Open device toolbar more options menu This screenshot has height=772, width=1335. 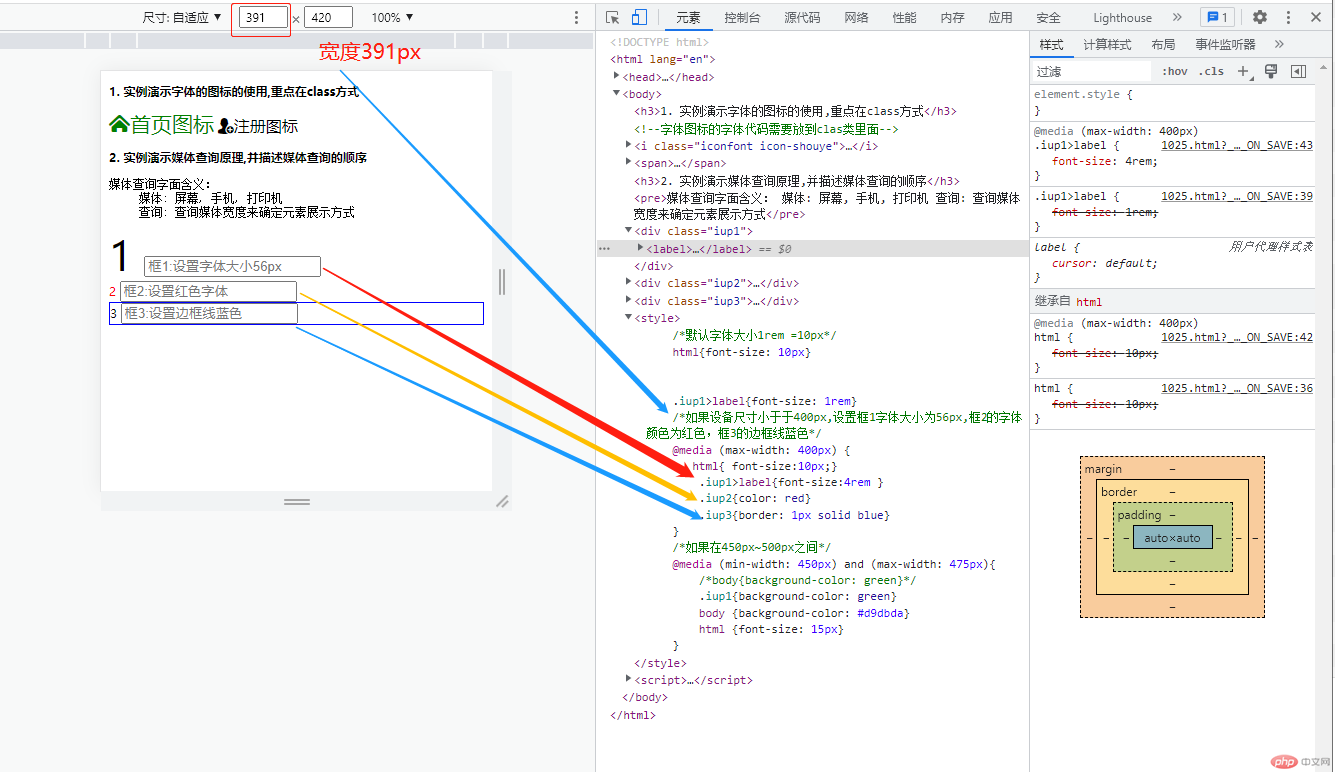576,17
